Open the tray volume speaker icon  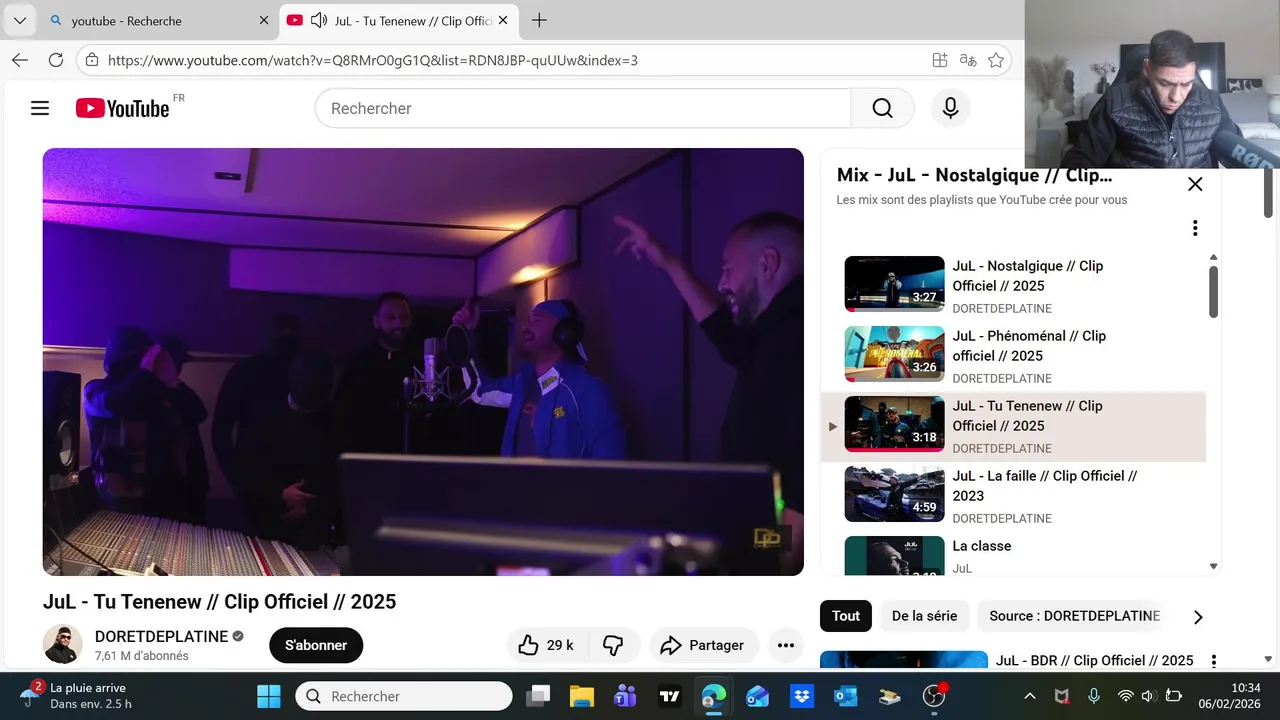tap(1148, 696)
